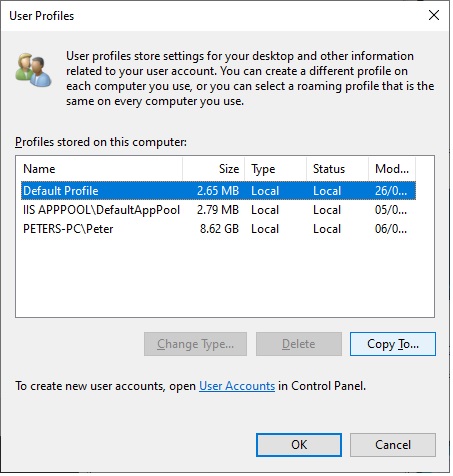Viewport: 453px width, 476px height.
Task: Click the User Profiles title text
Action: [x=42, y=16]
